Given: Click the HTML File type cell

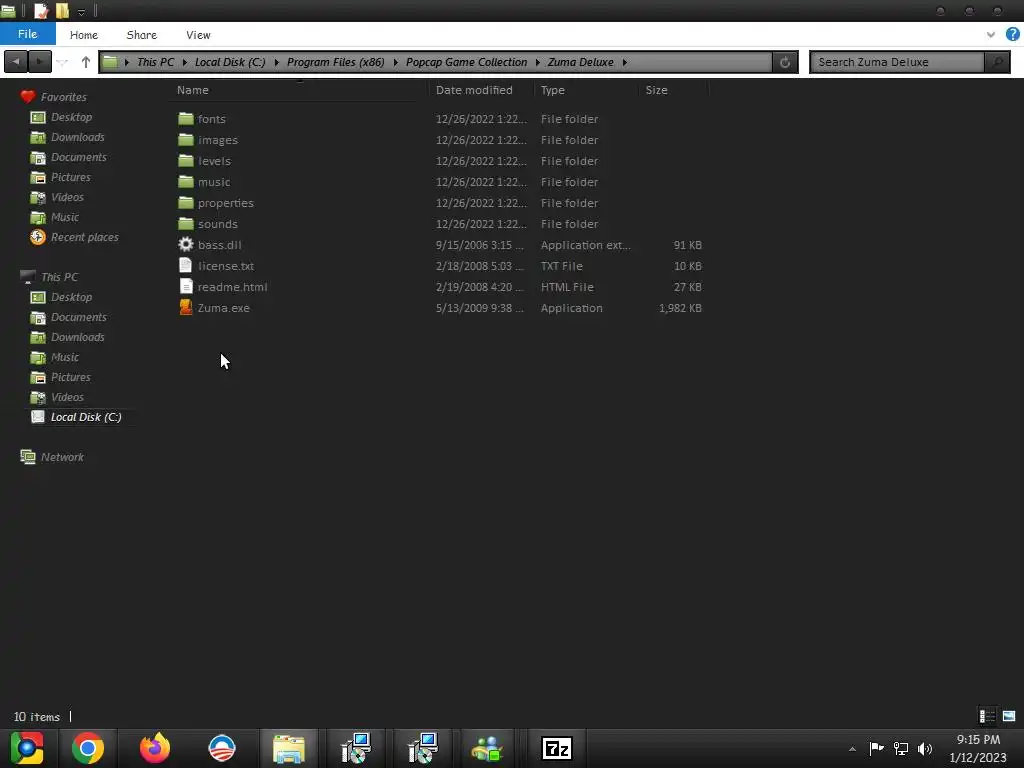Looking at the screenshot, I should [x=567, y=287].
